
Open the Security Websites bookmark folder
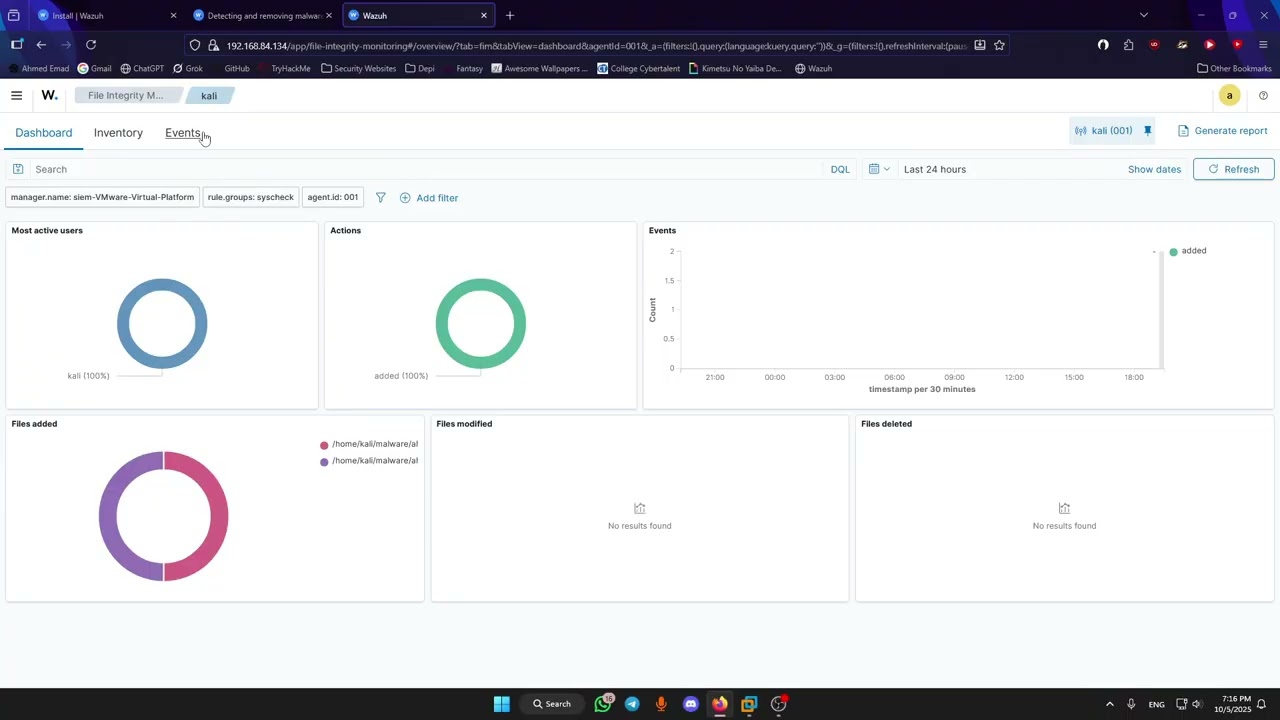coord(359,69)
